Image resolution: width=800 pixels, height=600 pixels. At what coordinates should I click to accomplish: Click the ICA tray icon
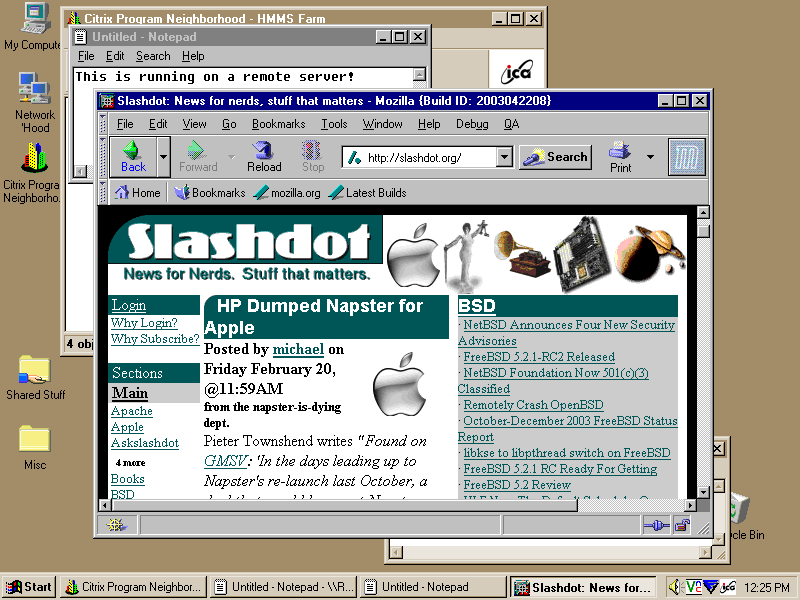click(727, 587)
